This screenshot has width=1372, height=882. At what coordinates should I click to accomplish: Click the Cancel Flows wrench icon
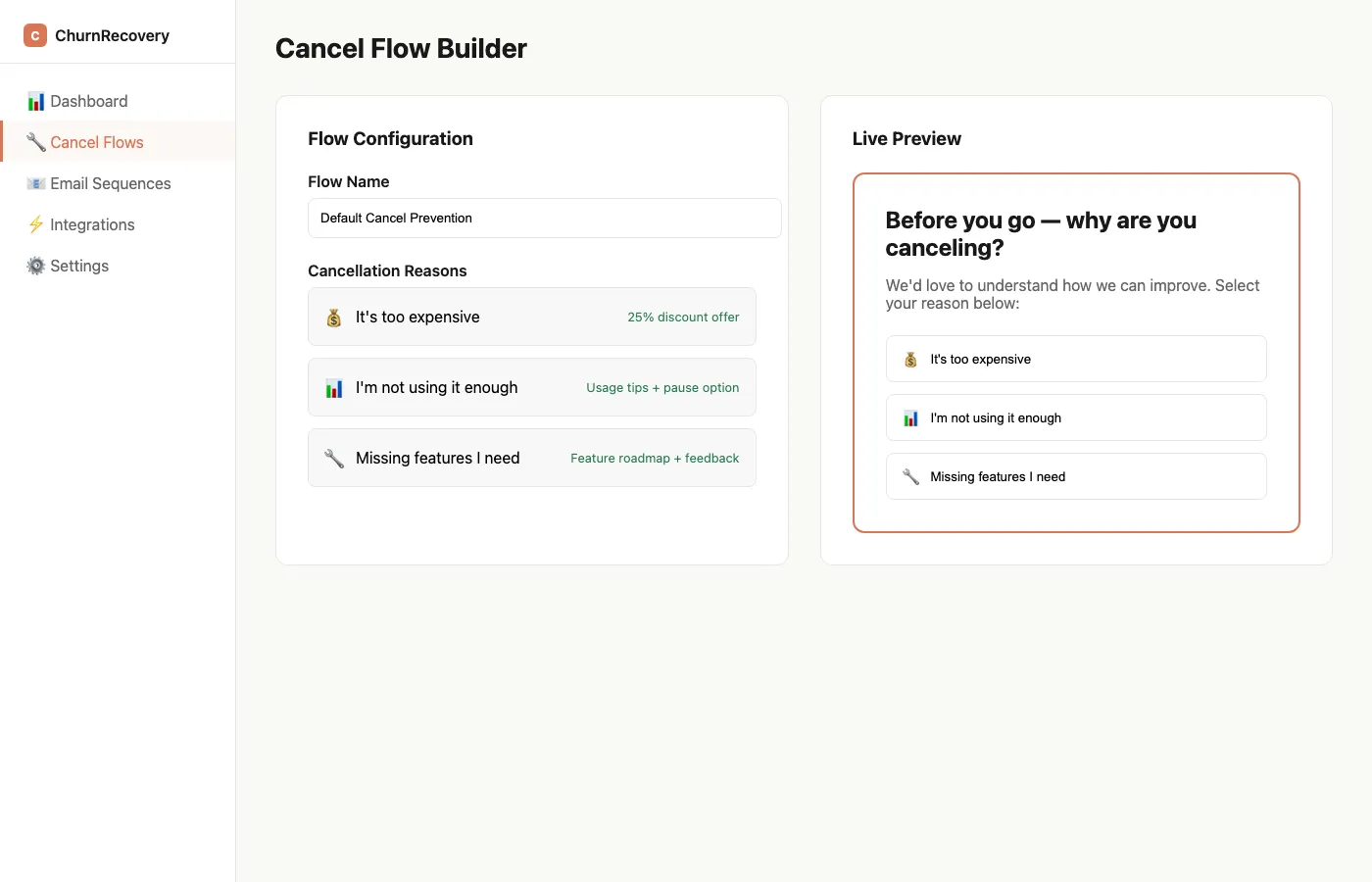tap(36, 143)
